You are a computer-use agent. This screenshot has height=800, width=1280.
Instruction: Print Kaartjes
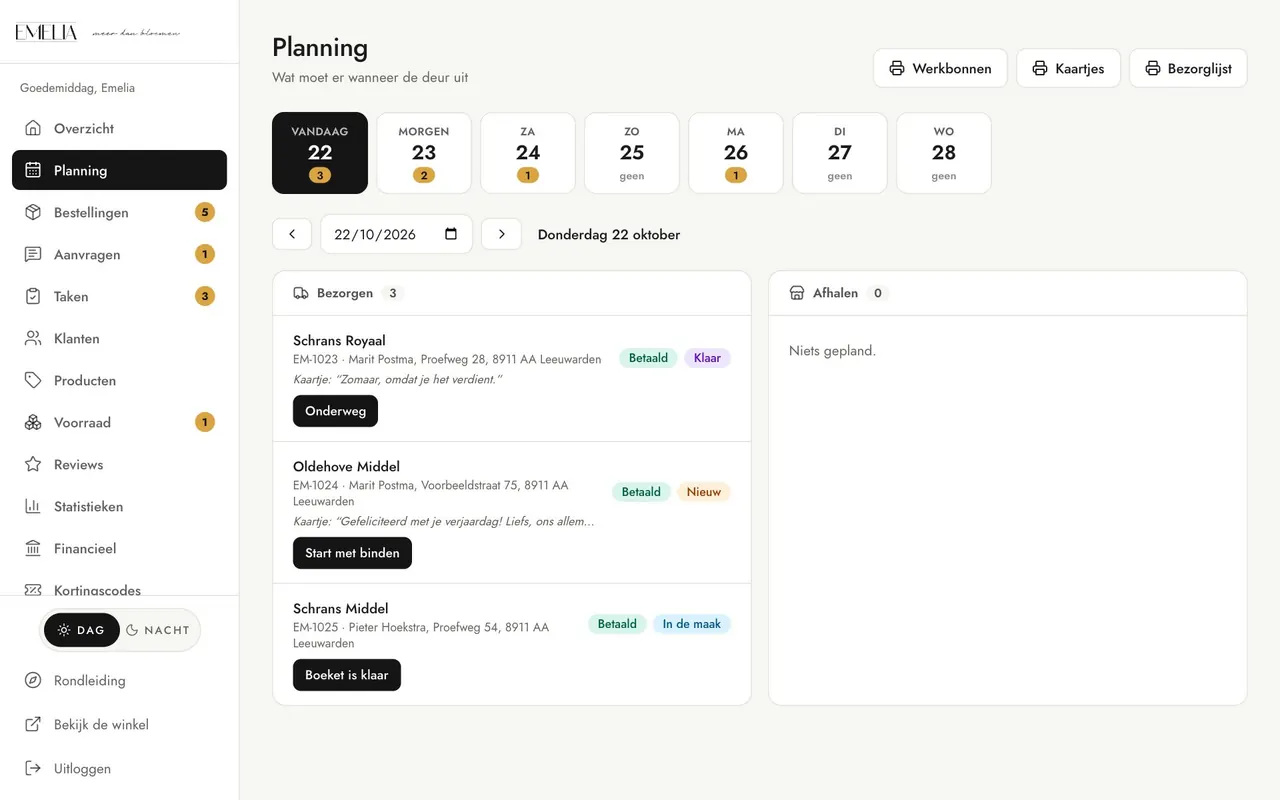(x=1068, y=68)
